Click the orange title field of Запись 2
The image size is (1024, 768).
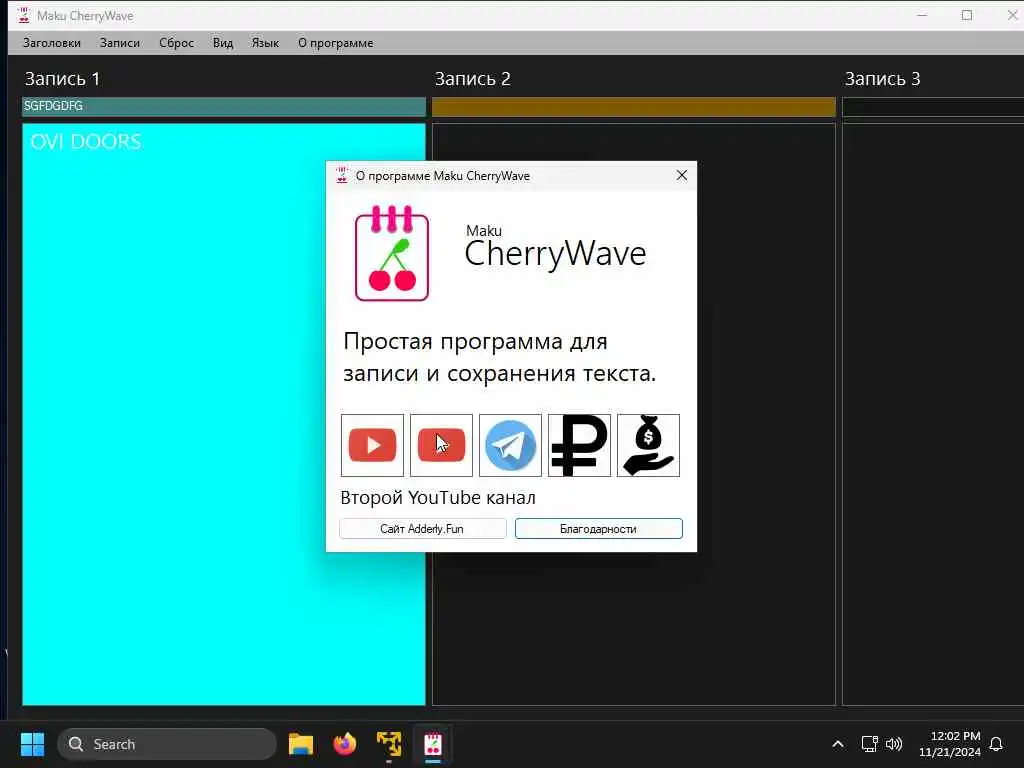tap(633, 106)
